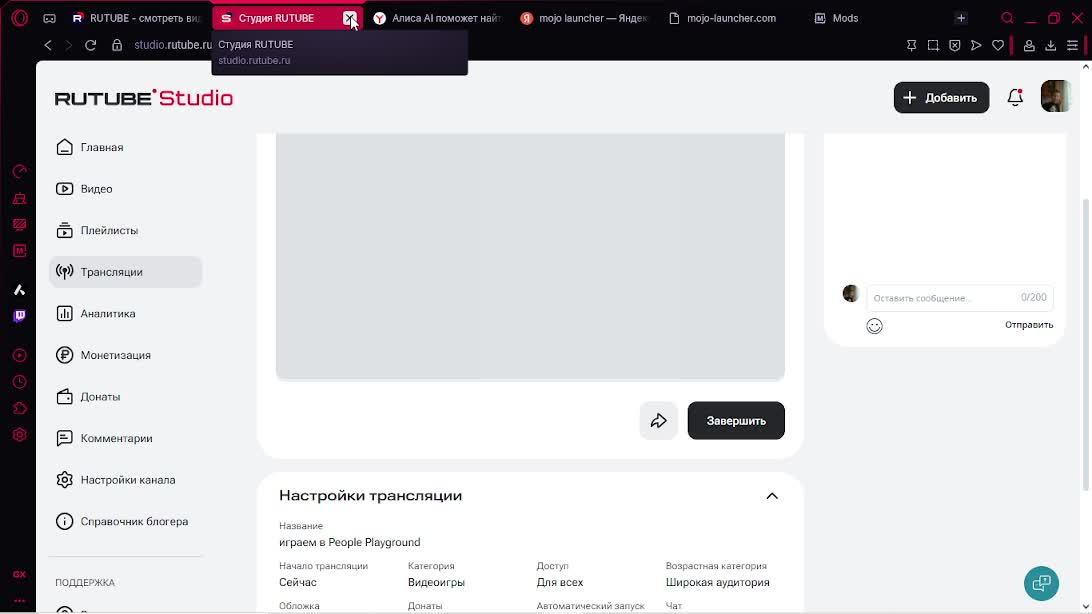The image size is (1092, 614).
Task: Open Видео in the sidebar
Action: click(125, 189)
